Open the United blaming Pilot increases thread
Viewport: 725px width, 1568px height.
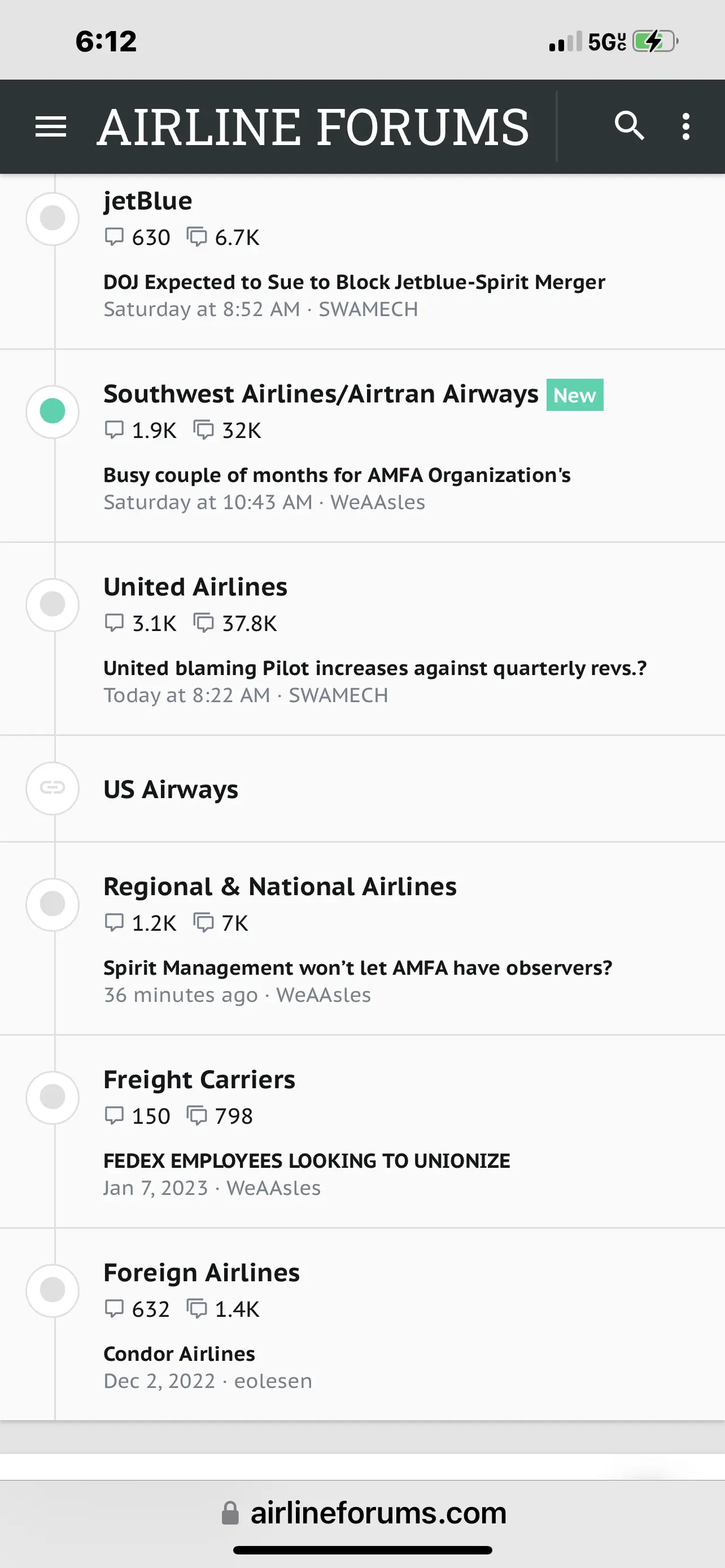[x=374, y=668]
